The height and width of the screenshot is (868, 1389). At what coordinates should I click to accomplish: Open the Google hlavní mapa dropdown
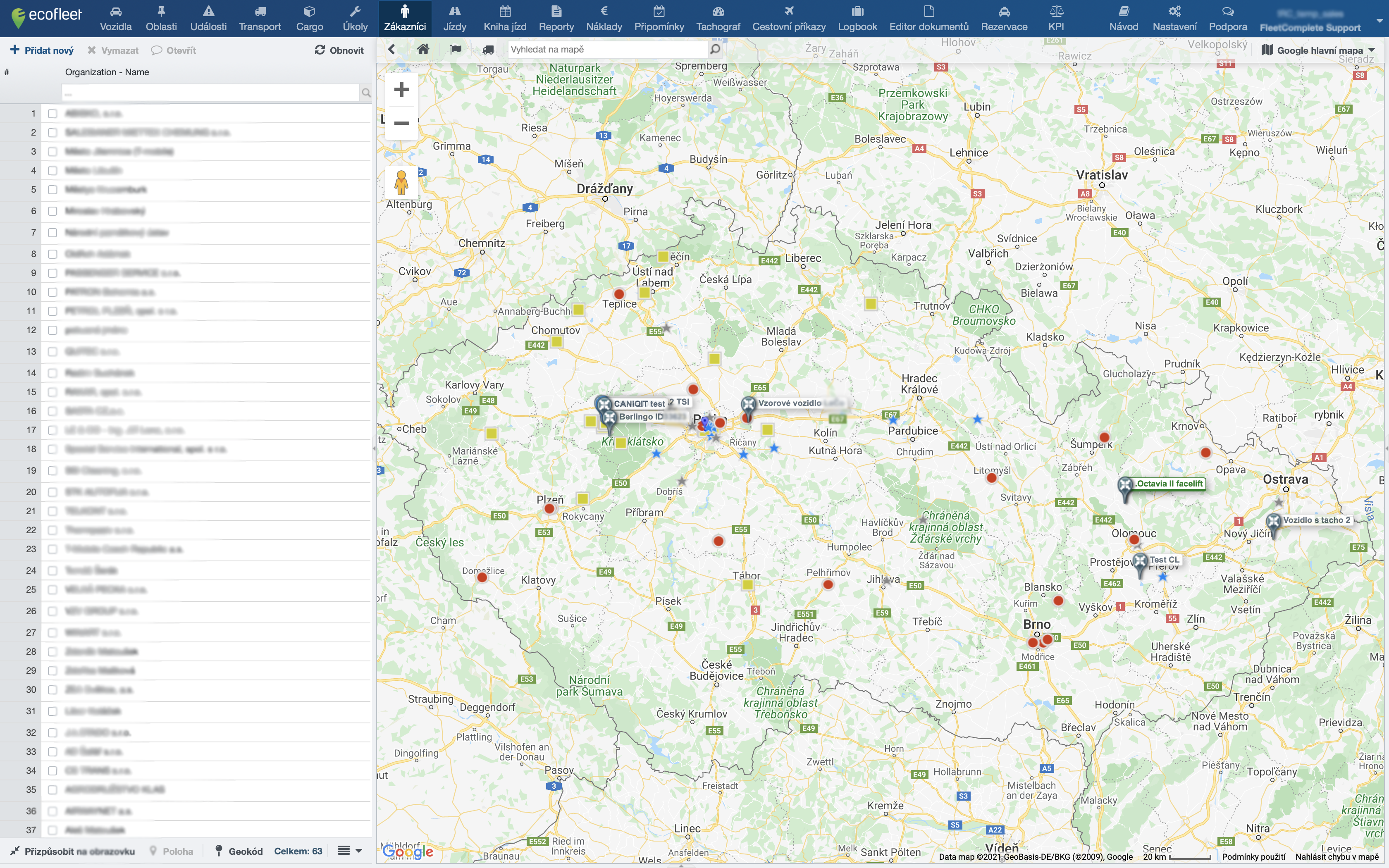coord(1318,50)
